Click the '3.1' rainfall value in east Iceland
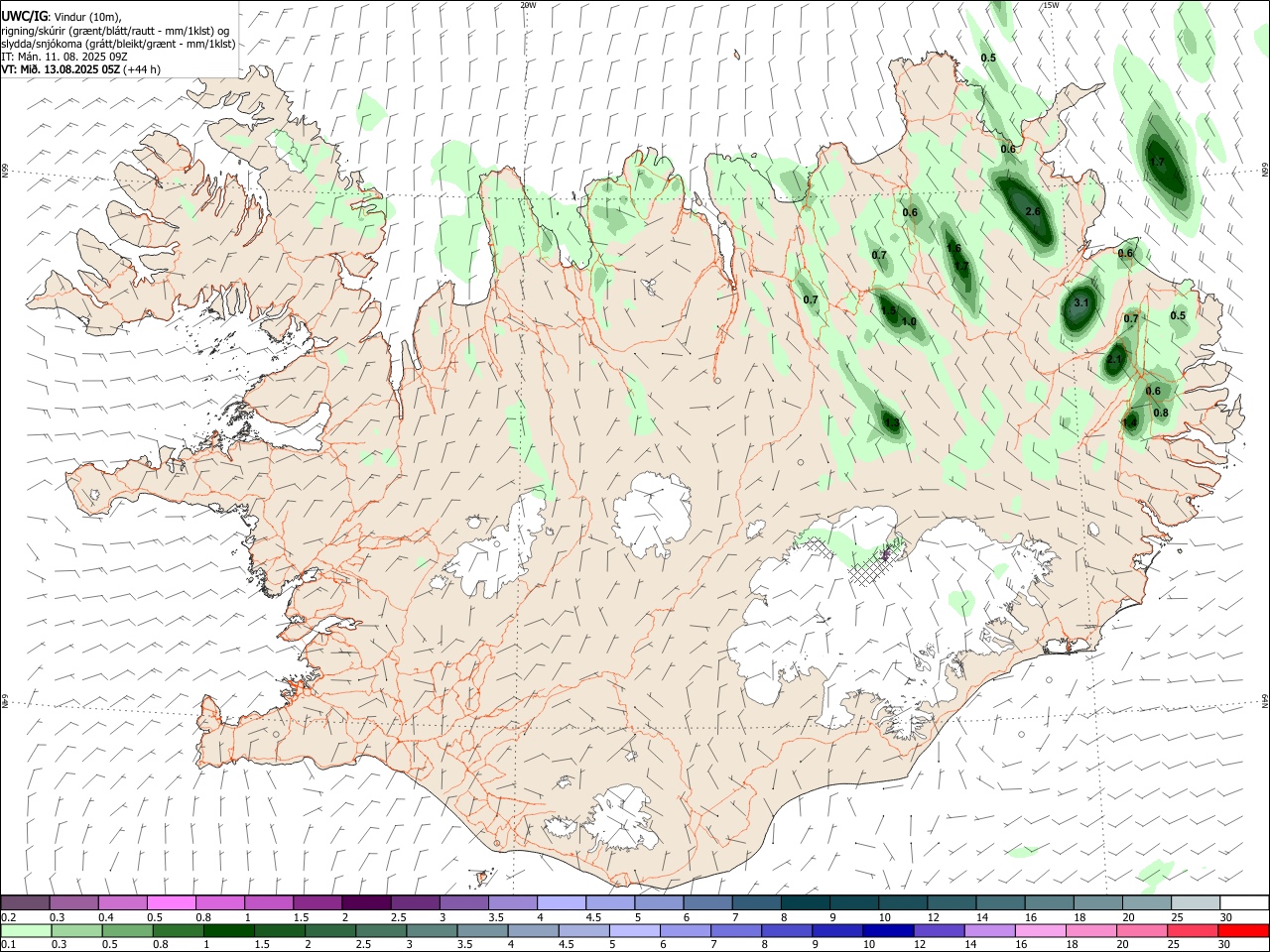 tap(1082, 303)
